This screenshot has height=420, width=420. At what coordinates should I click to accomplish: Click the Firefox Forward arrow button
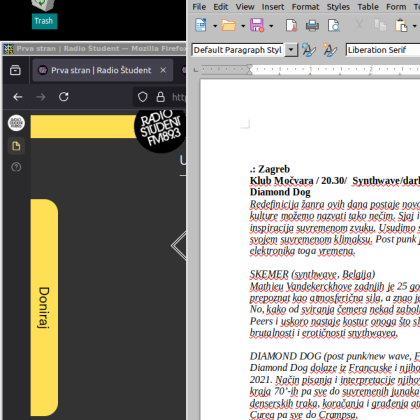41,97
